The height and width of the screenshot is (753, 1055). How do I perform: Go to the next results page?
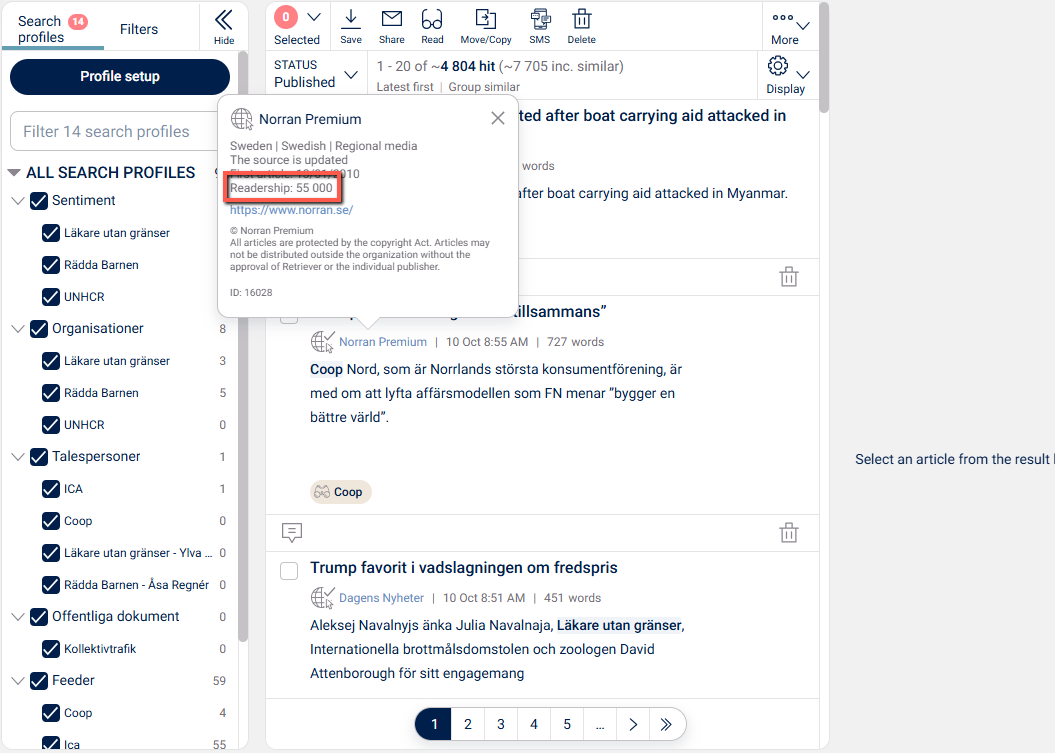tap(632, 724)
